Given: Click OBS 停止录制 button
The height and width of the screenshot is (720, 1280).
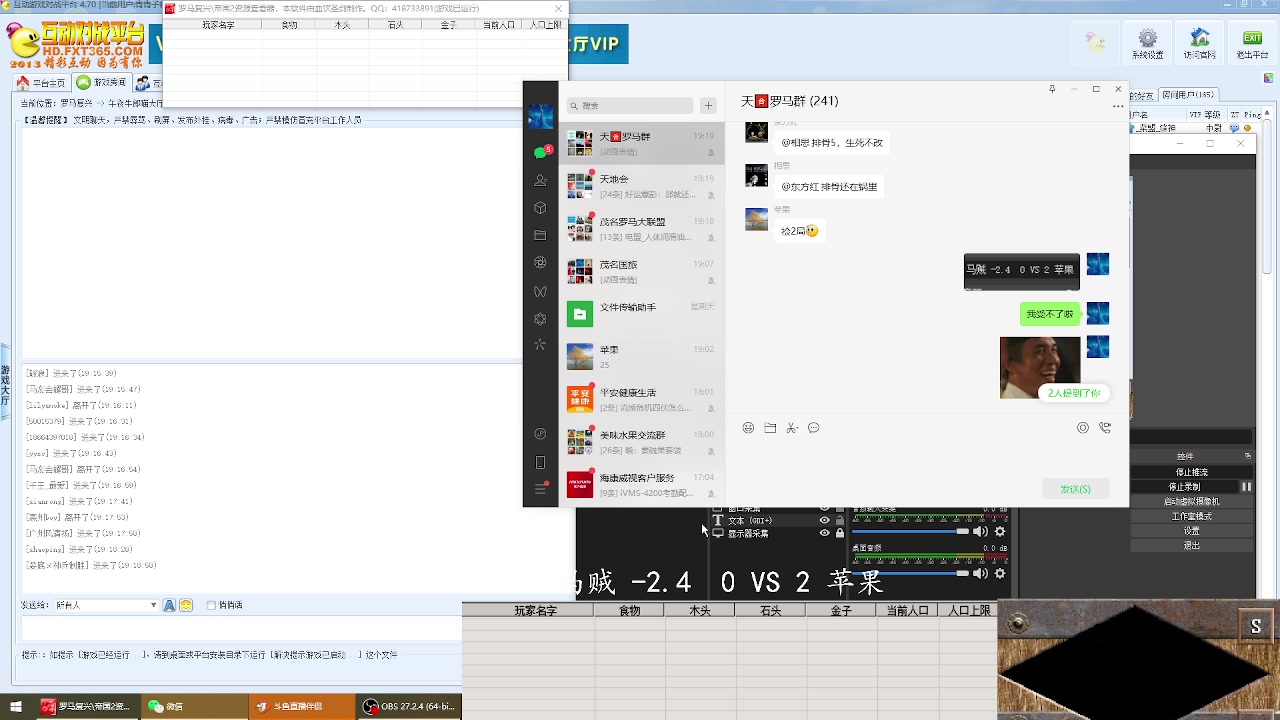Looking at the screenshot, I should pos(1184,487).
